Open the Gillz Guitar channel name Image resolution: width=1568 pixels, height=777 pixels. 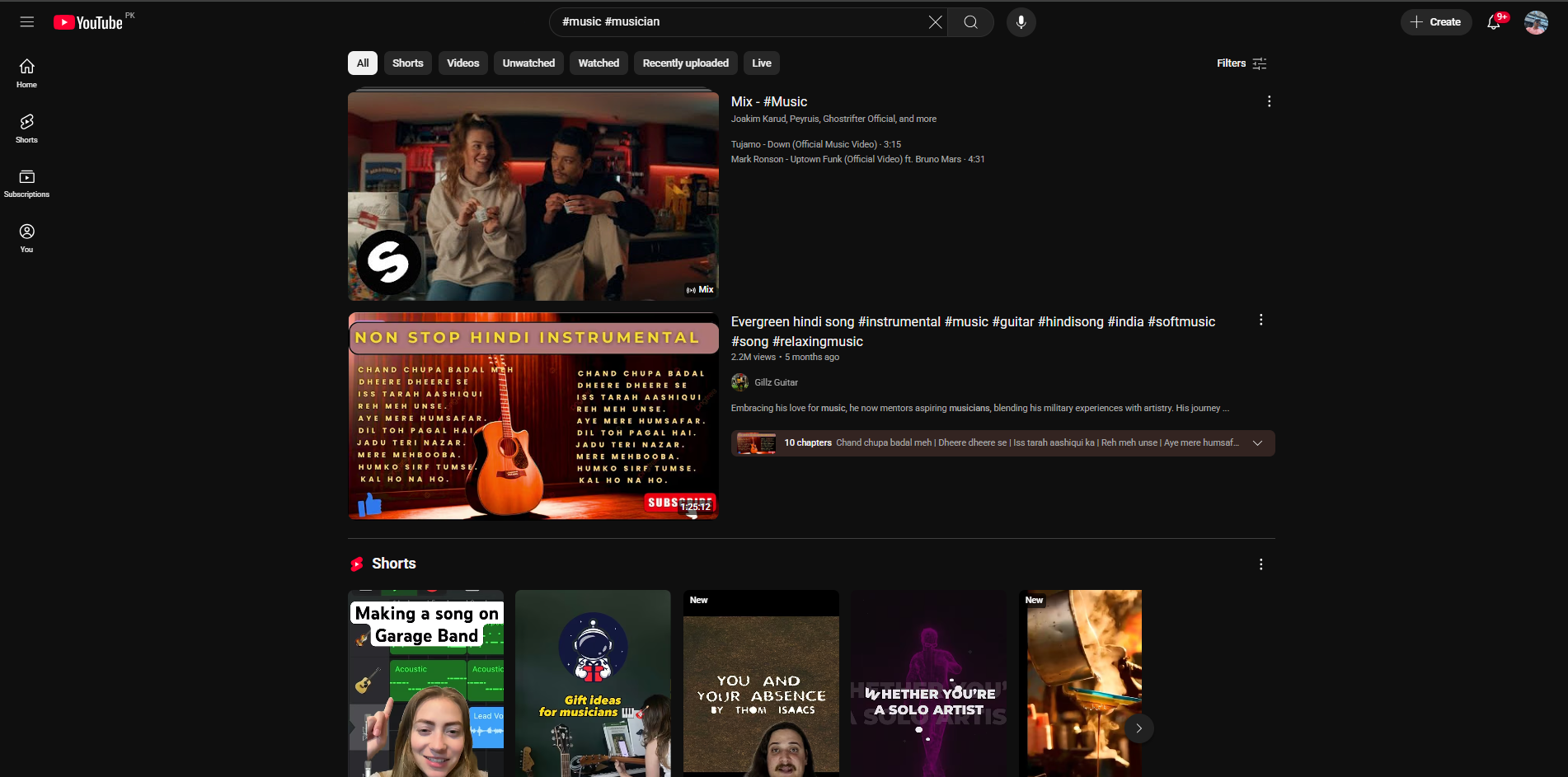coord(776,382)
